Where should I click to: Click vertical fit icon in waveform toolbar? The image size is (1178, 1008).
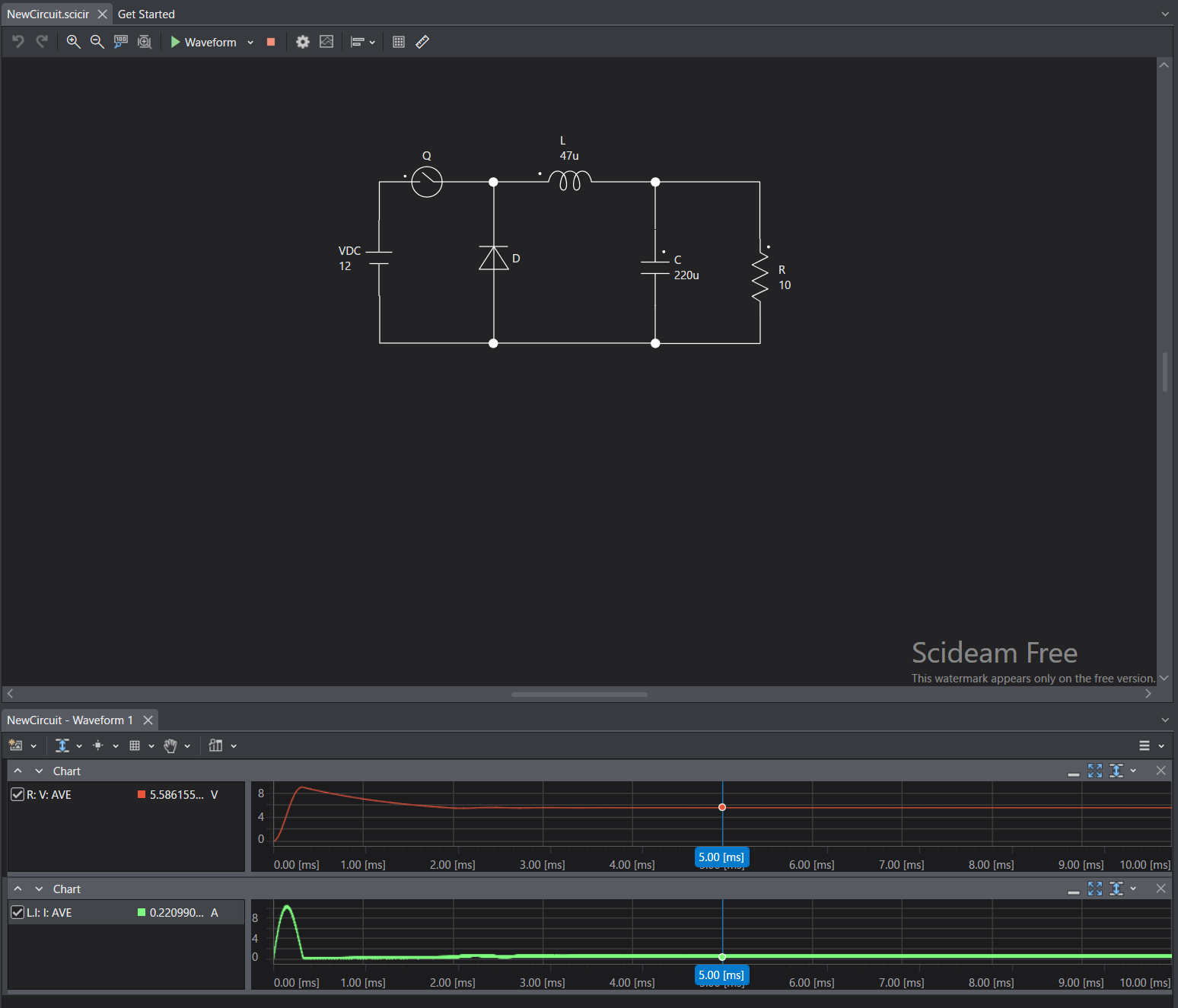(x=62, y=746)
